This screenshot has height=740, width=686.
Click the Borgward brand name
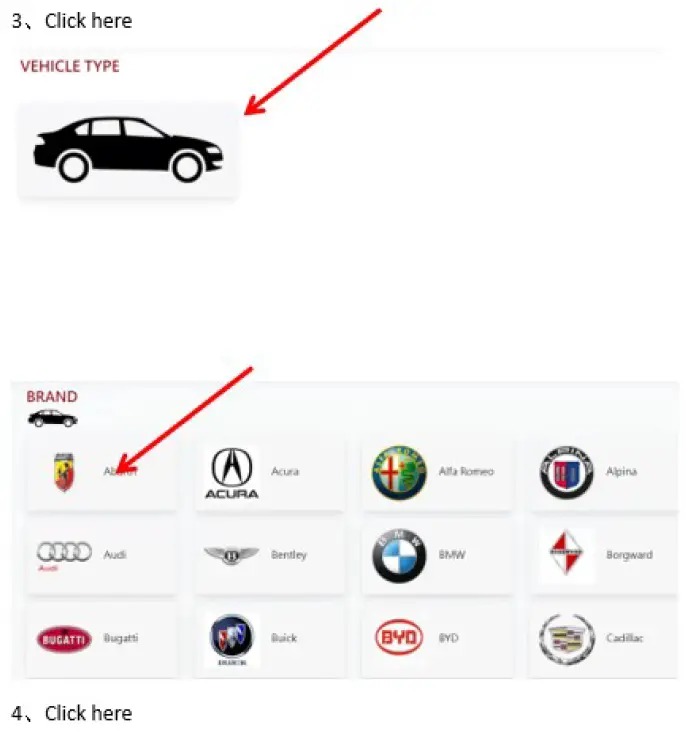point(629,555)
